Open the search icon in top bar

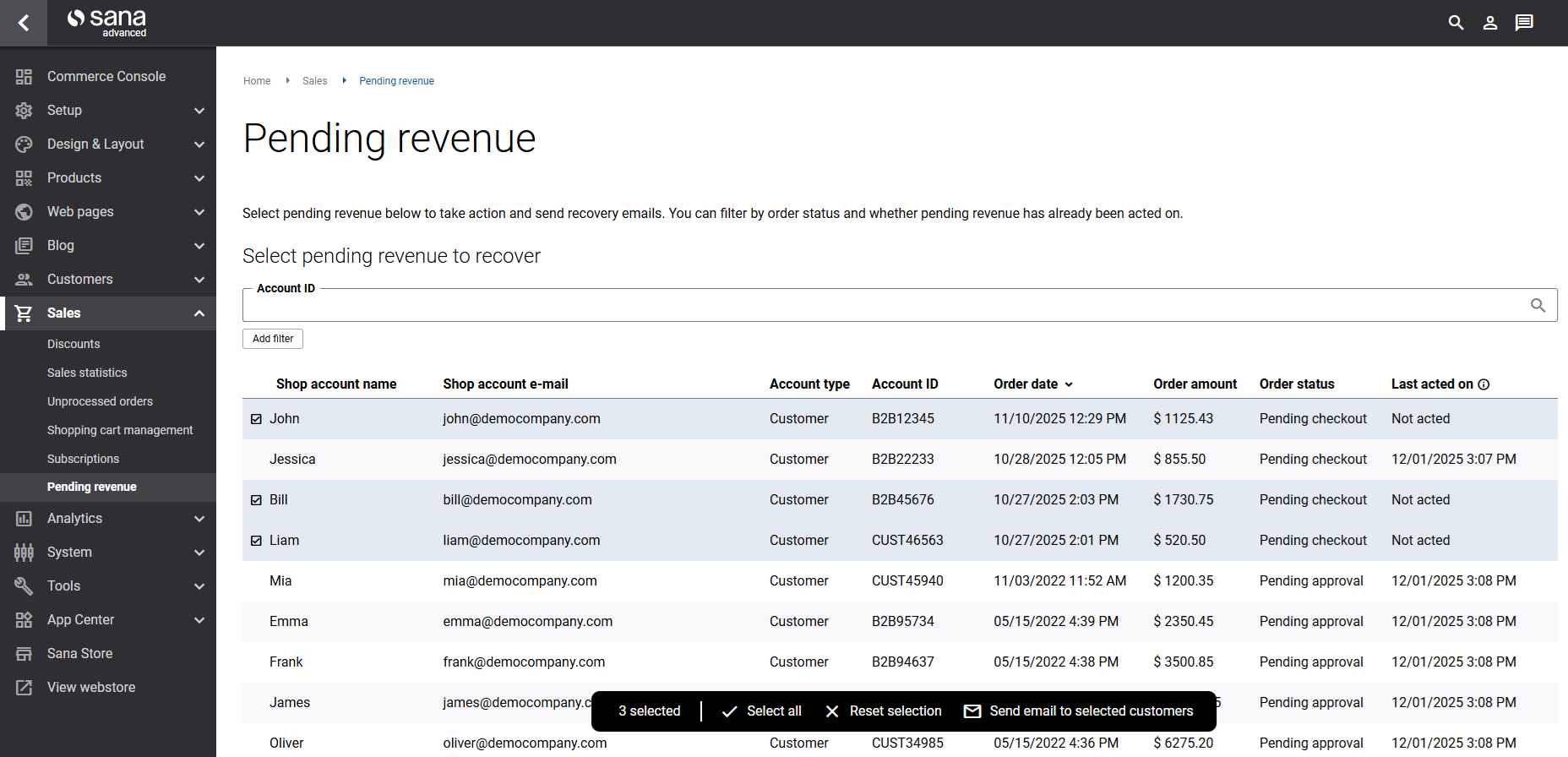point(1456,23)
